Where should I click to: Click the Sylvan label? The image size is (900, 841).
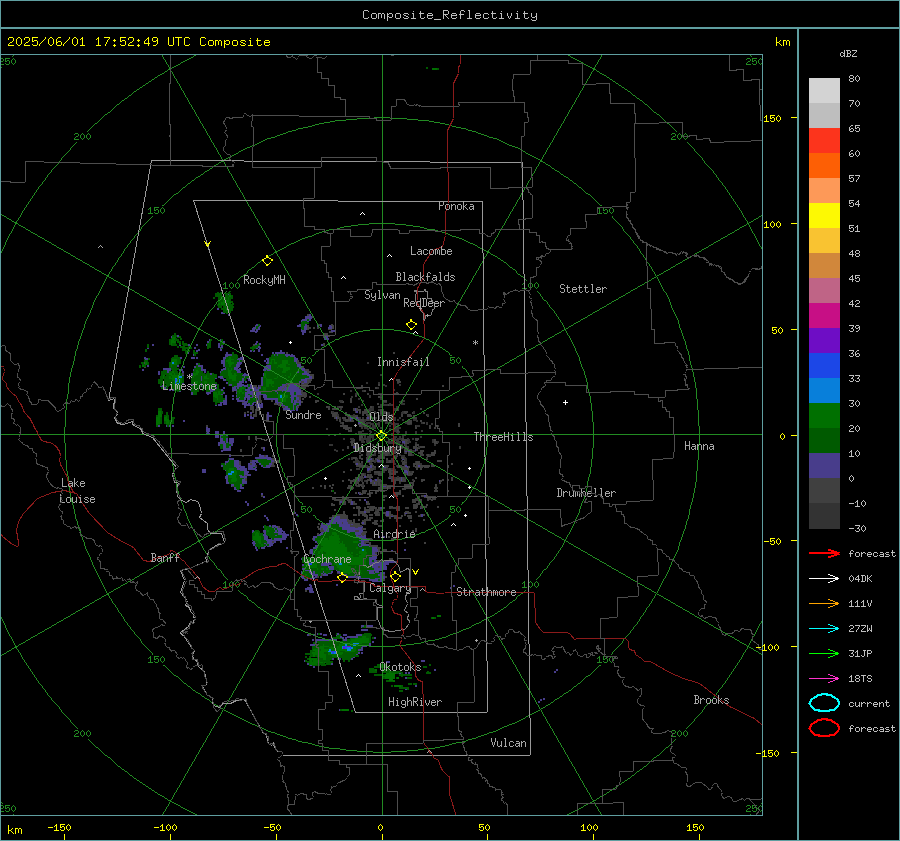(382, 295)
